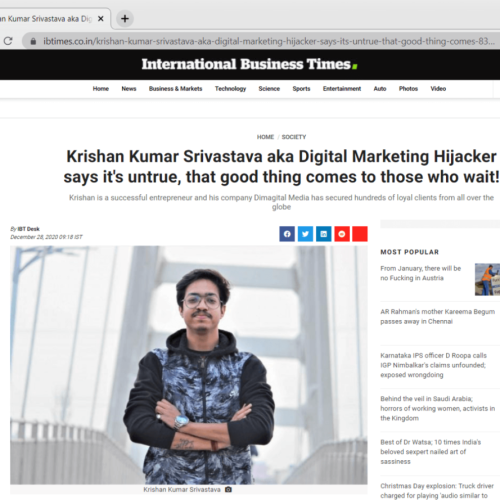The width and height of the screenshot is (500, 500).
Task: Open a new browser tab
Action: click(x=125, y=19)
